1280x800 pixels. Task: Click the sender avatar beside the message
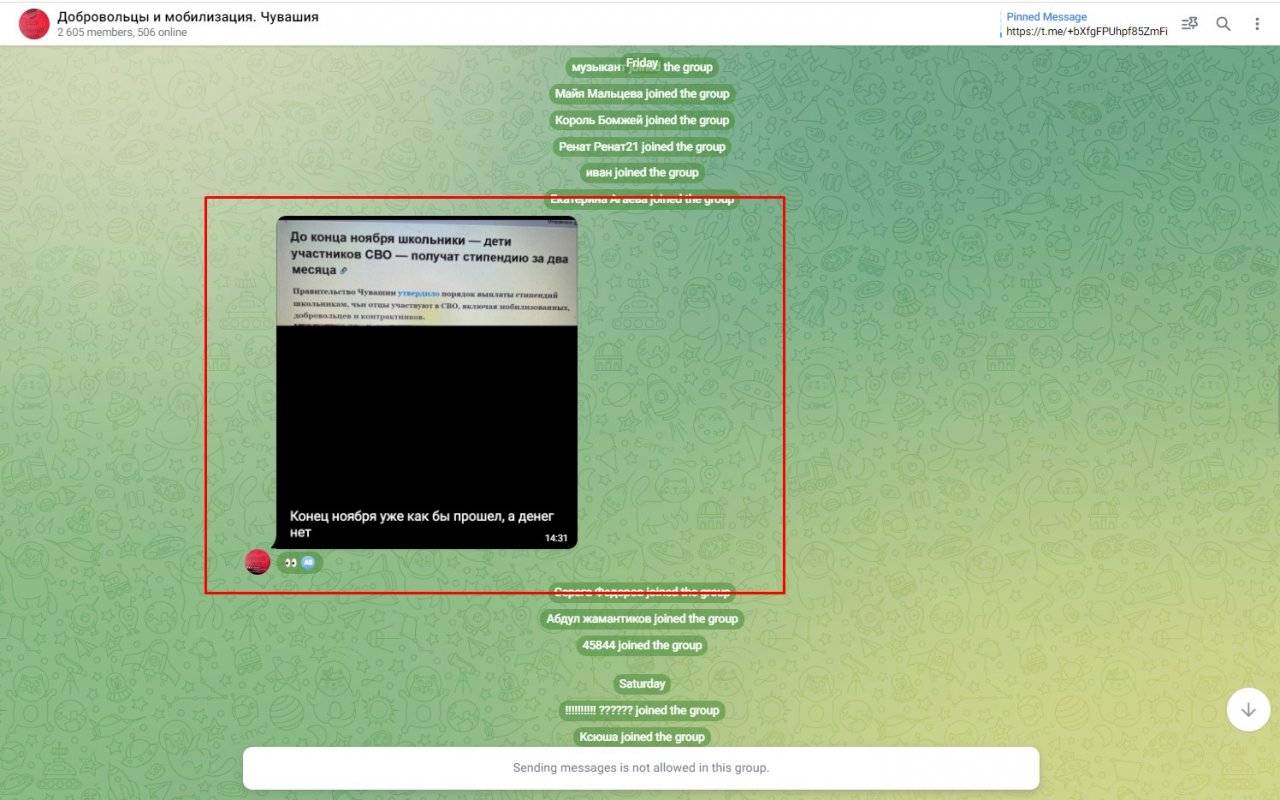point(258,562)
